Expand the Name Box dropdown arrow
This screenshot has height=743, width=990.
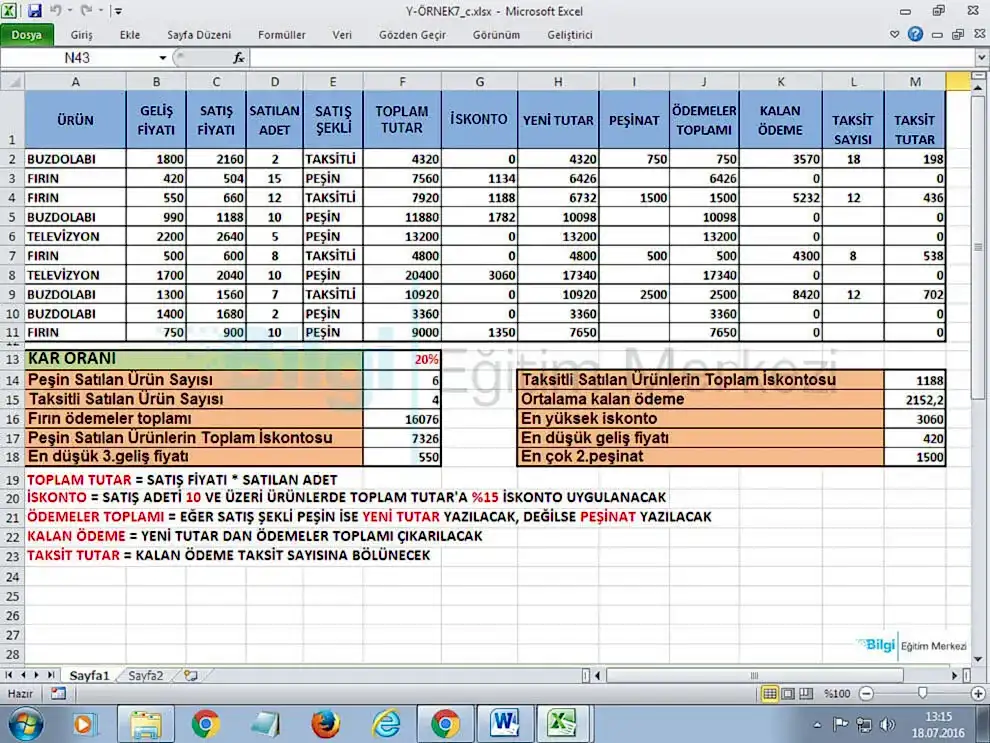point(163,59)
